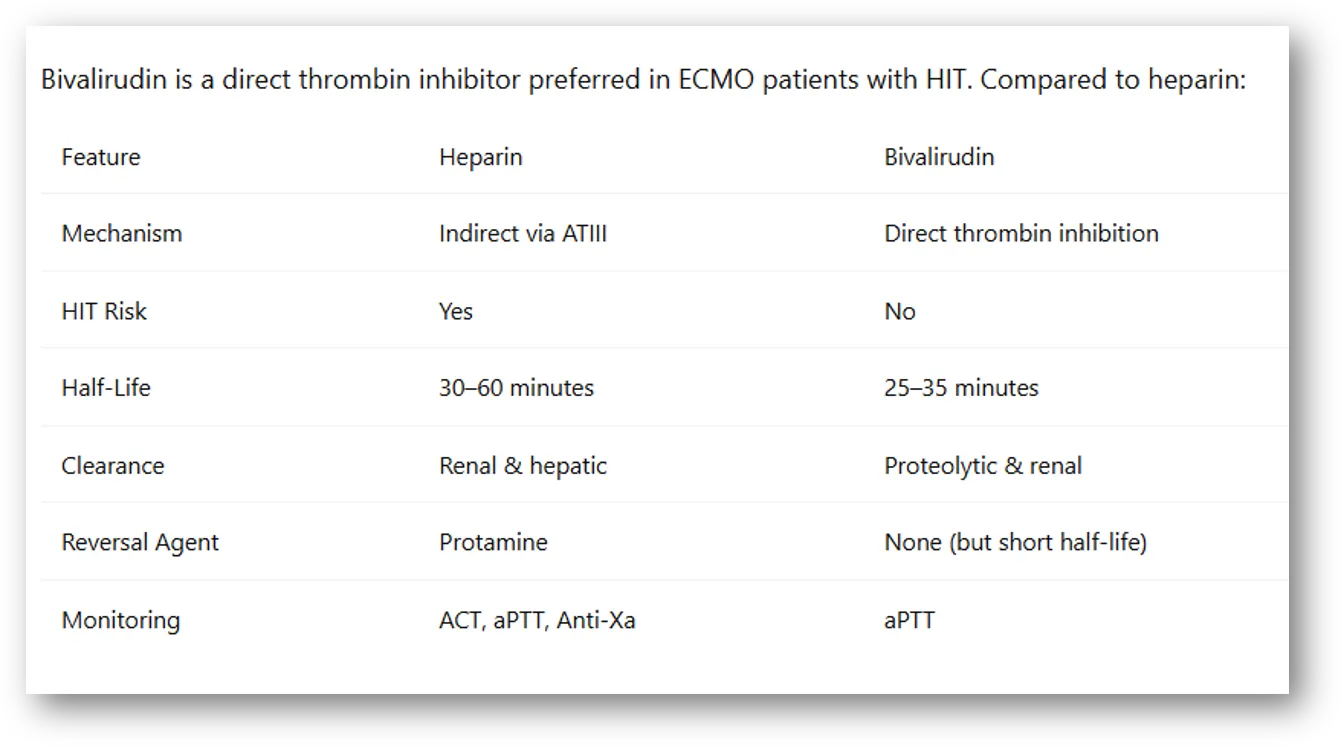Click the intro sentence about Bivalirudin

[643, 80]
